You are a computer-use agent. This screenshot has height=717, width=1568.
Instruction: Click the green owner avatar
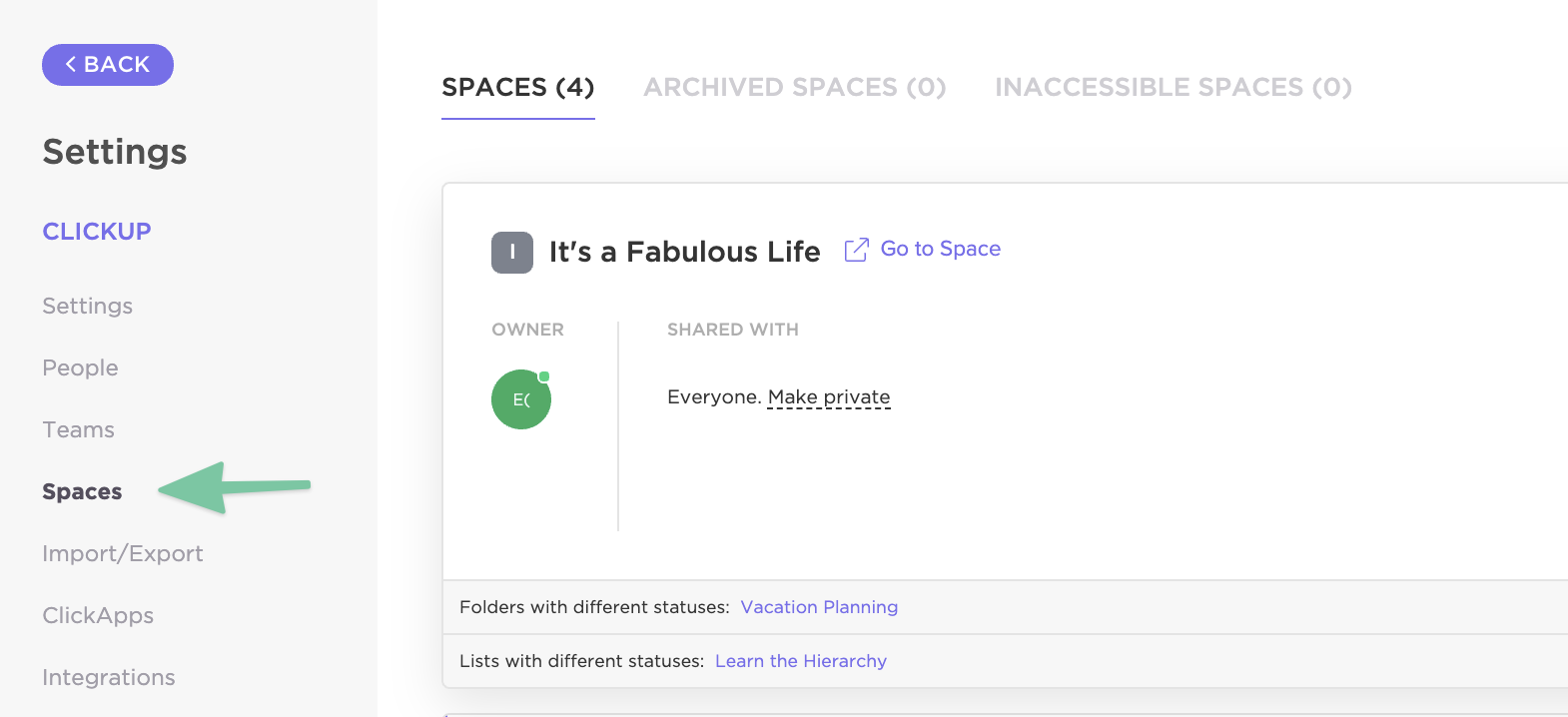tap(521, 399)
